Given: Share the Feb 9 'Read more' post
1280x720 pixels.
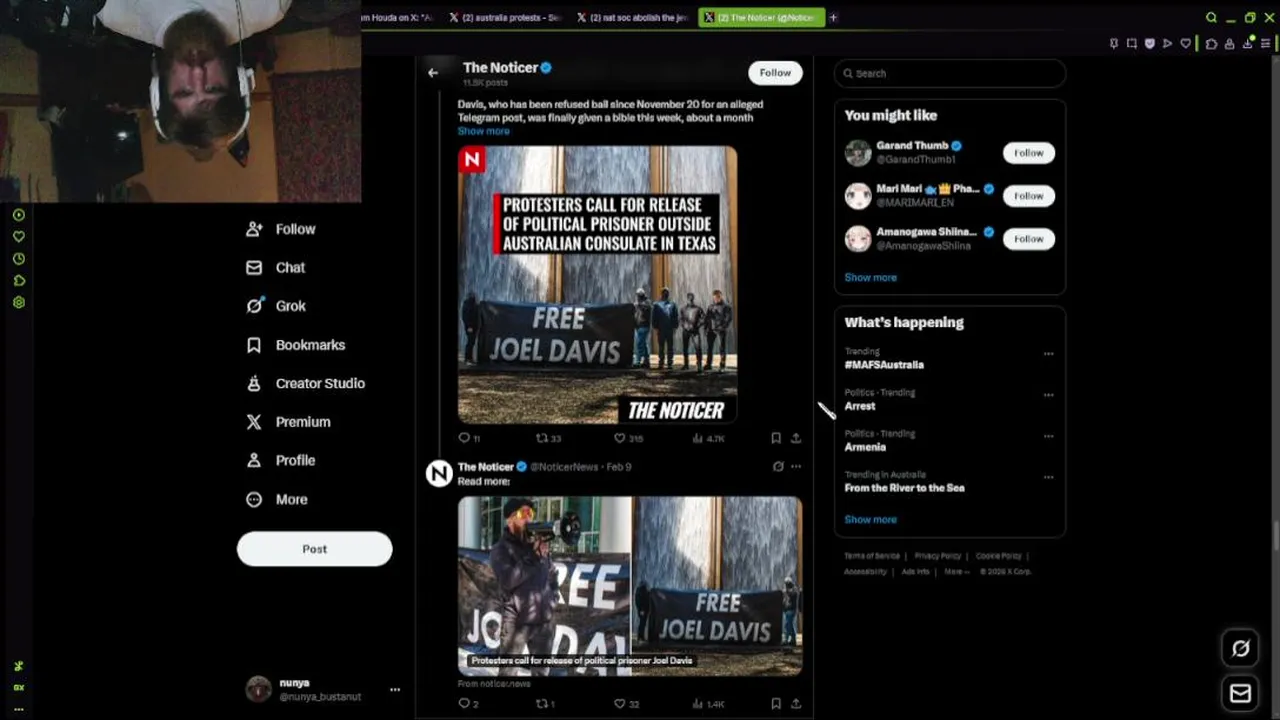Looking at the screenshot, I should pyautogui.click(x=796, y=704).
